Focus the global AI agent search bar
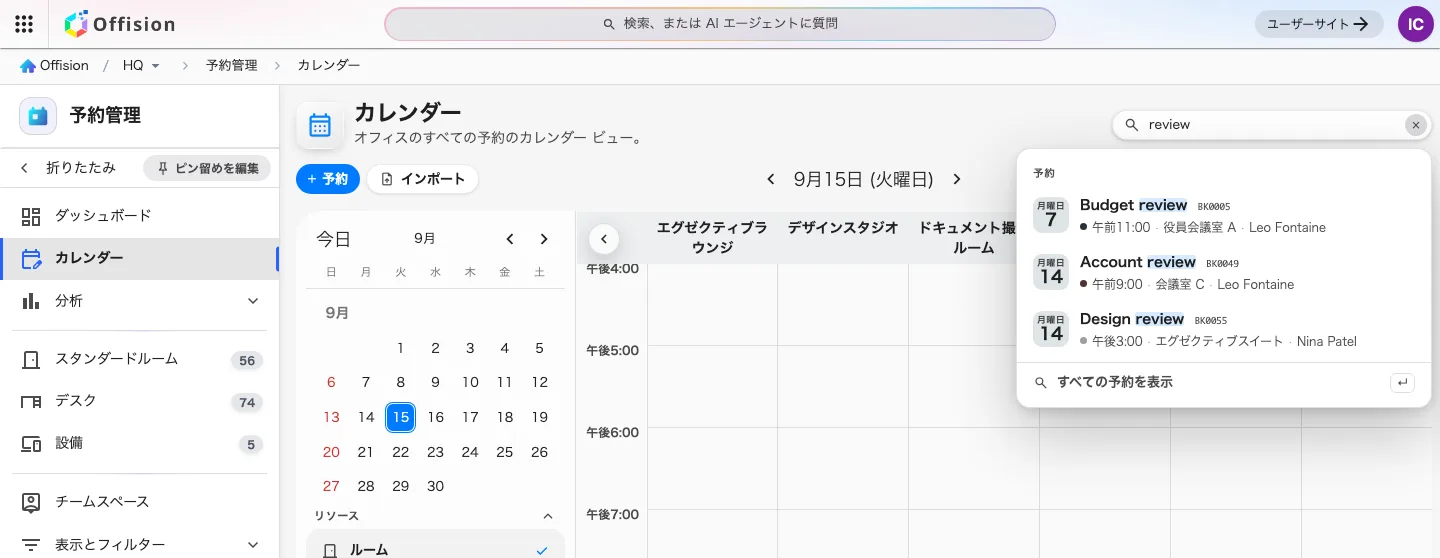 tap(720, 24)
